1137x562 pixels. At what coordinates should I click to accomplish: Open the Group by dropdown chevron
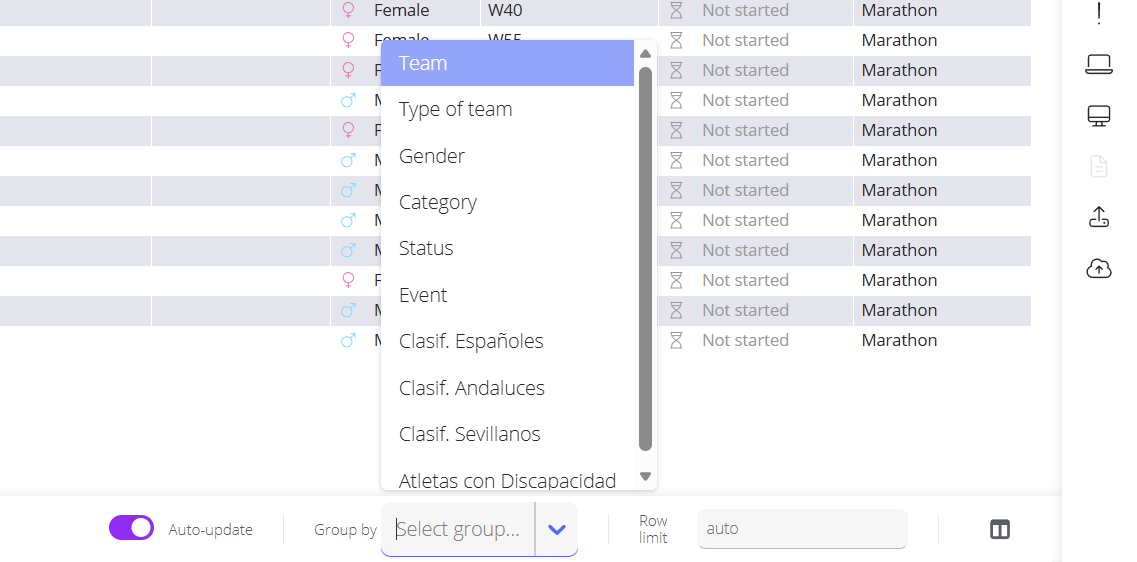[x=557, y=529]
